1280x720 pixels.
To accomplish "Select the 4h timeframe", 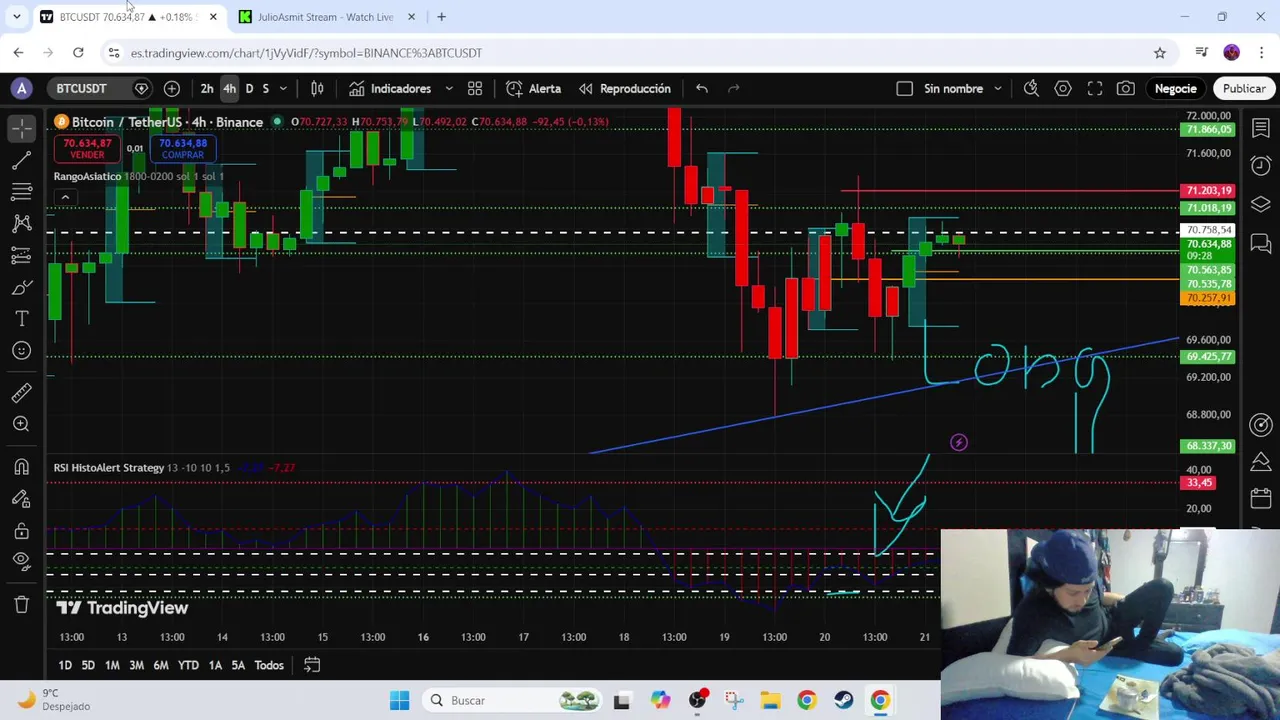I will coord(229,89).
